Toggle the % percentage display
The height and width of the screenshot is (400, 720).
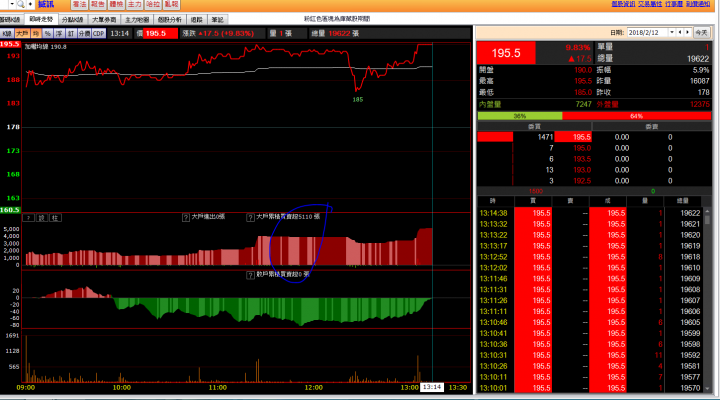(x=48, y=34)
